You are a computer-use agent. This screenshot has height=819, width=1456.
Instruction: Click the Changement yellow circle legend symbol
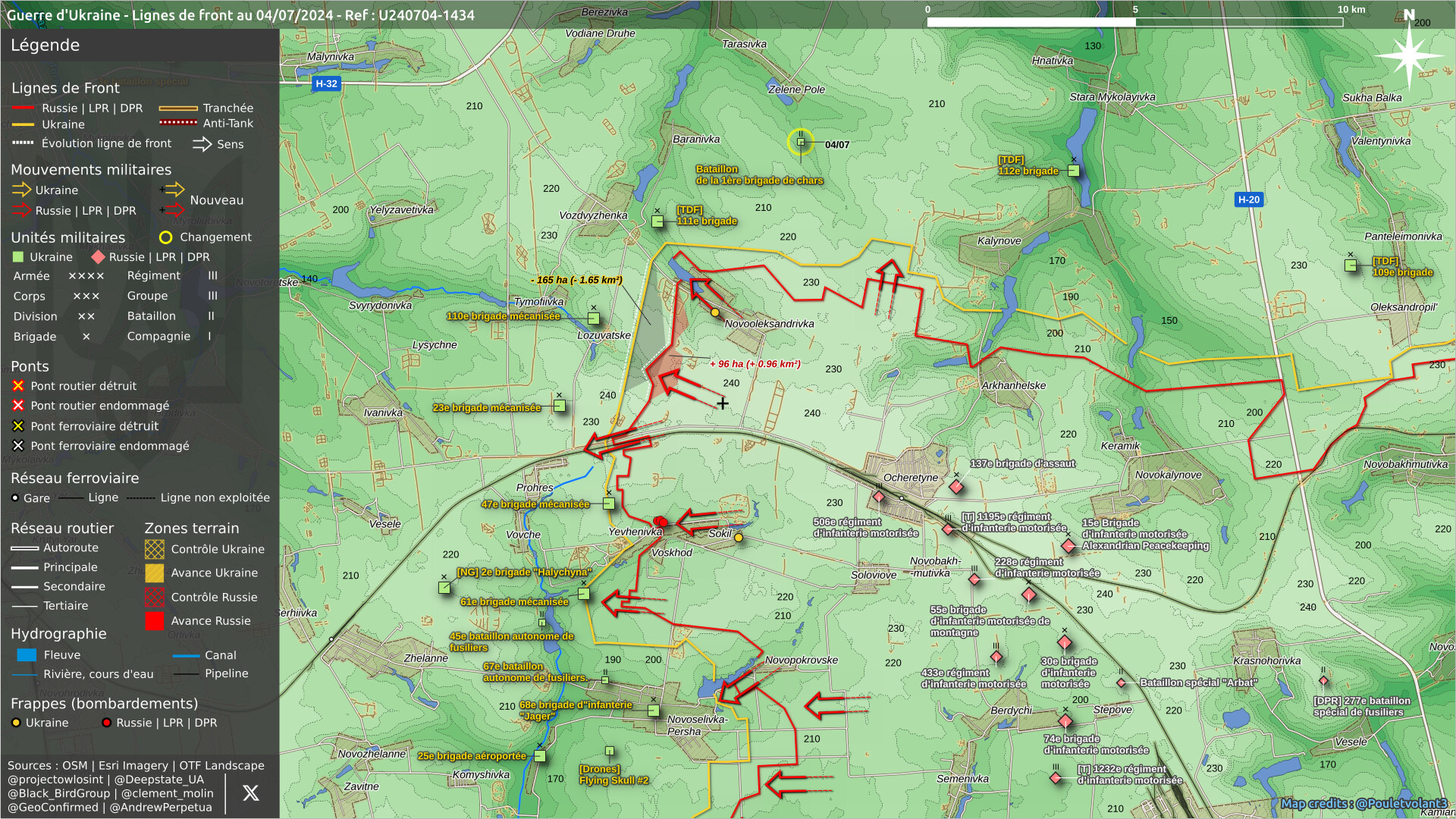pyautogui.click(x=165, y=237)
